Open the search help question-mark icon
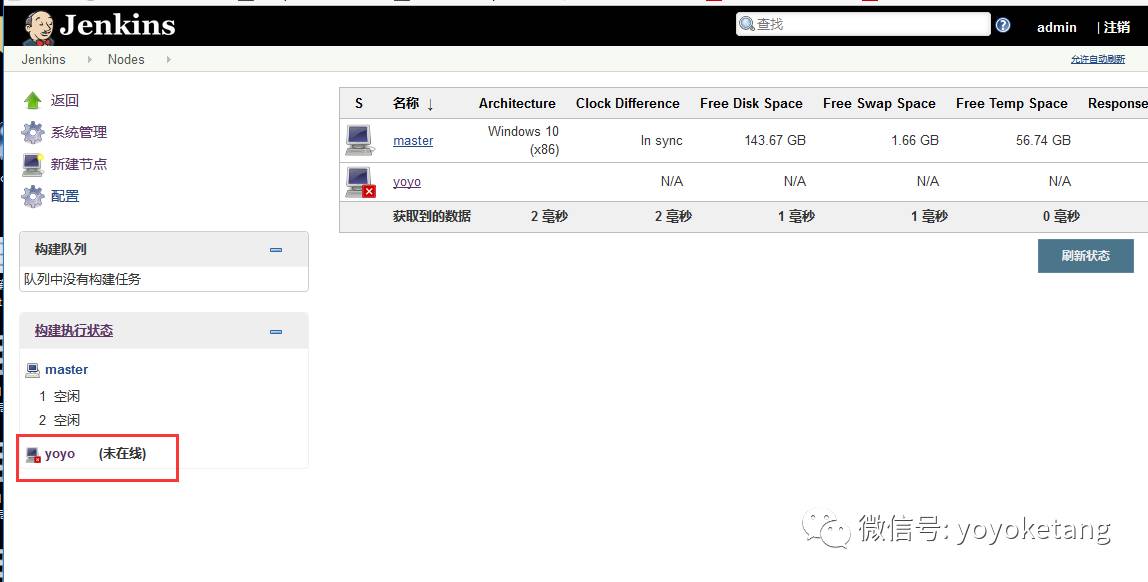Image resolution: width=1148 pixels, height=582 pixels. point(1003,25)
